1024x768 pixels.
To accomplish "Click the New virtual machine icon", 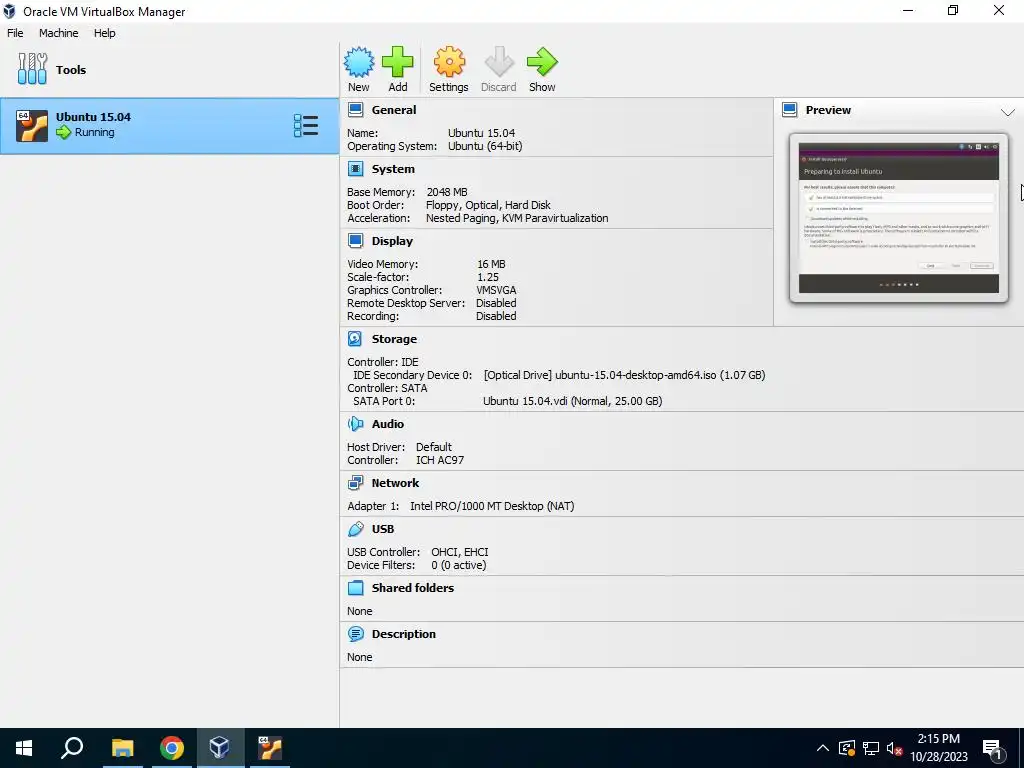I will pyautogui.click(x=359, y=63).
